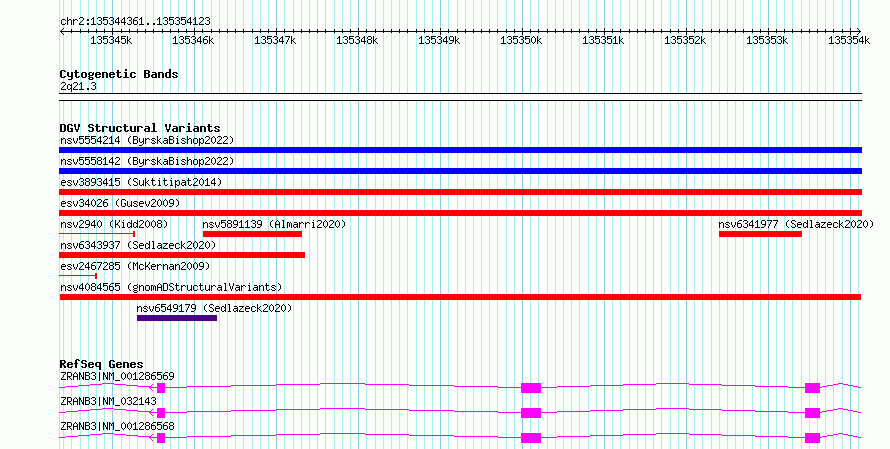
Task: Click the 135353k ruler label
Action: click(x=767, y=40)
